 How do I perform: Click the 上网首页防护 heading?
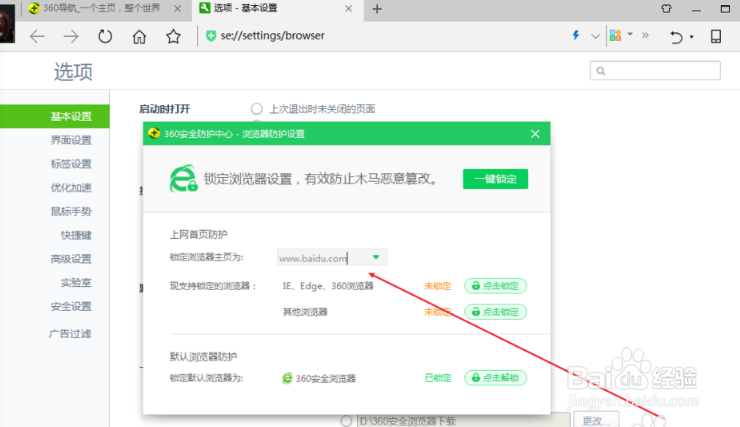199,234
